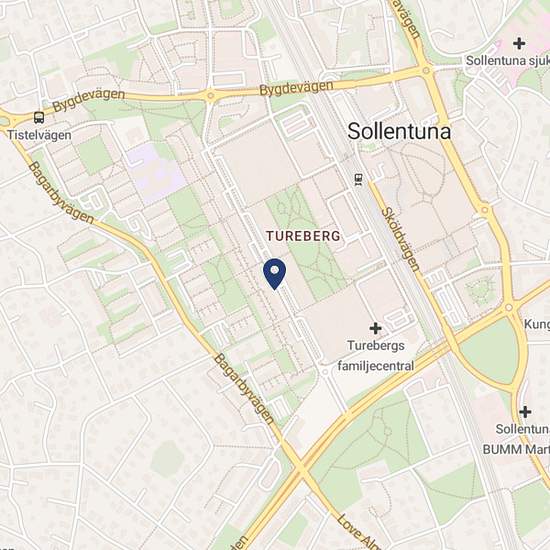Click the purple shaded building area
The width and height of the screenshot is (550, 550).
click(x=156, y=173)
